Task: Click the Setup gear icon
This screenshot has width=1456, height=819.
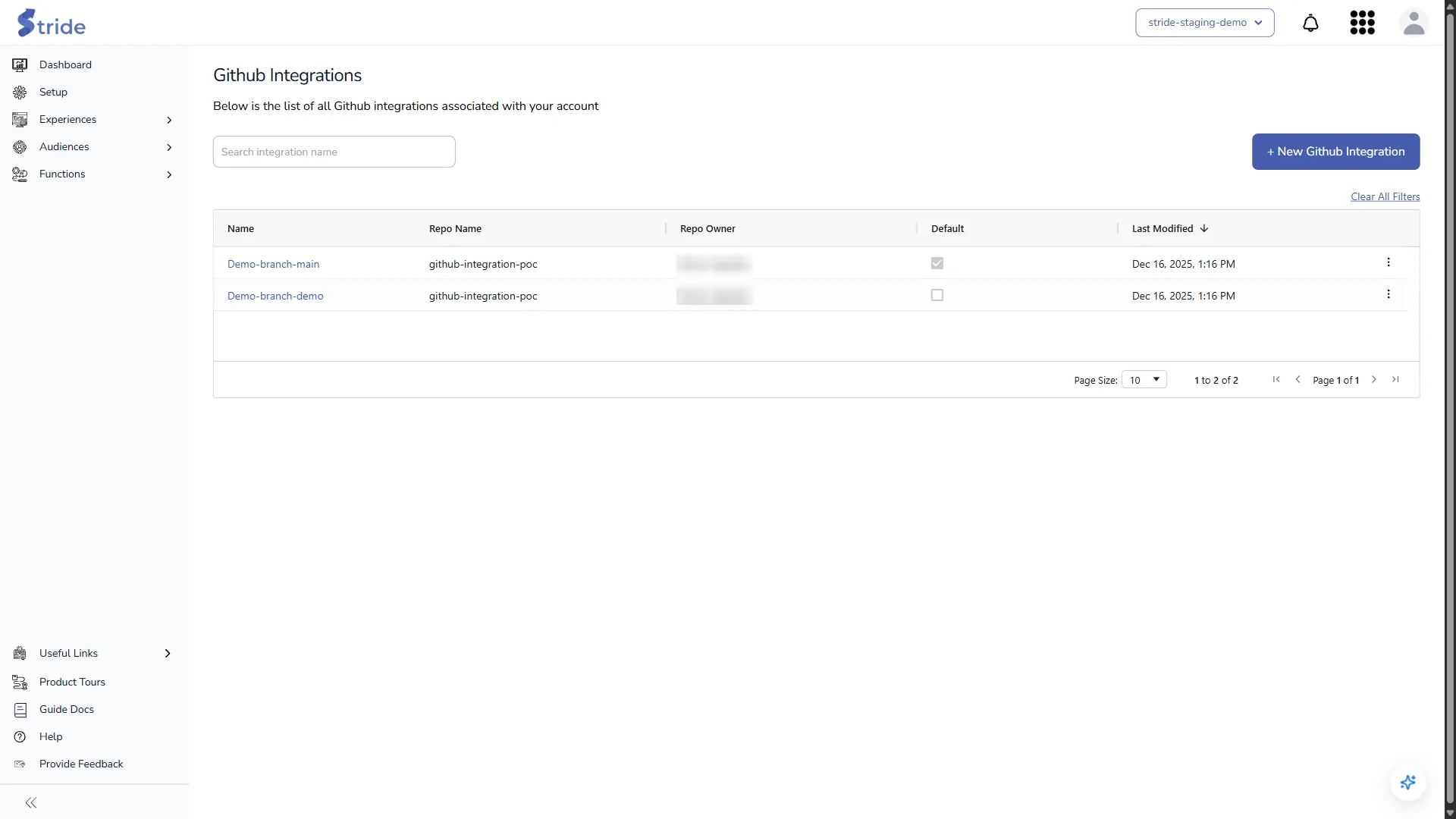Action: (x=20, y=93)
